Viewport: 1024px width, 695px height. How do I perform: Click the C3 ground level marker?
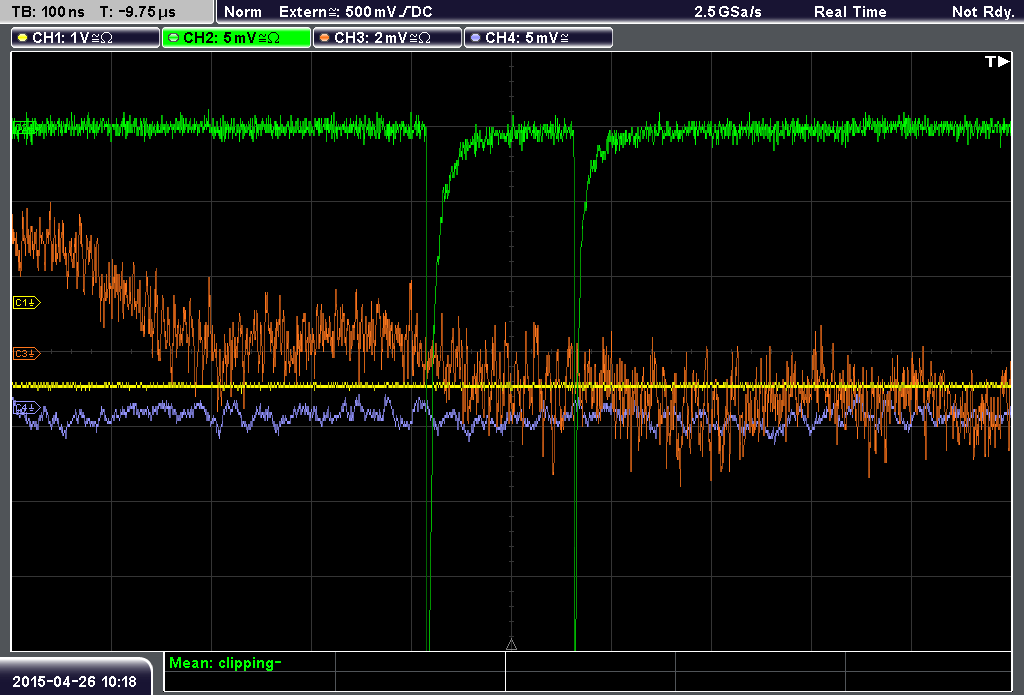pos(27,353)
